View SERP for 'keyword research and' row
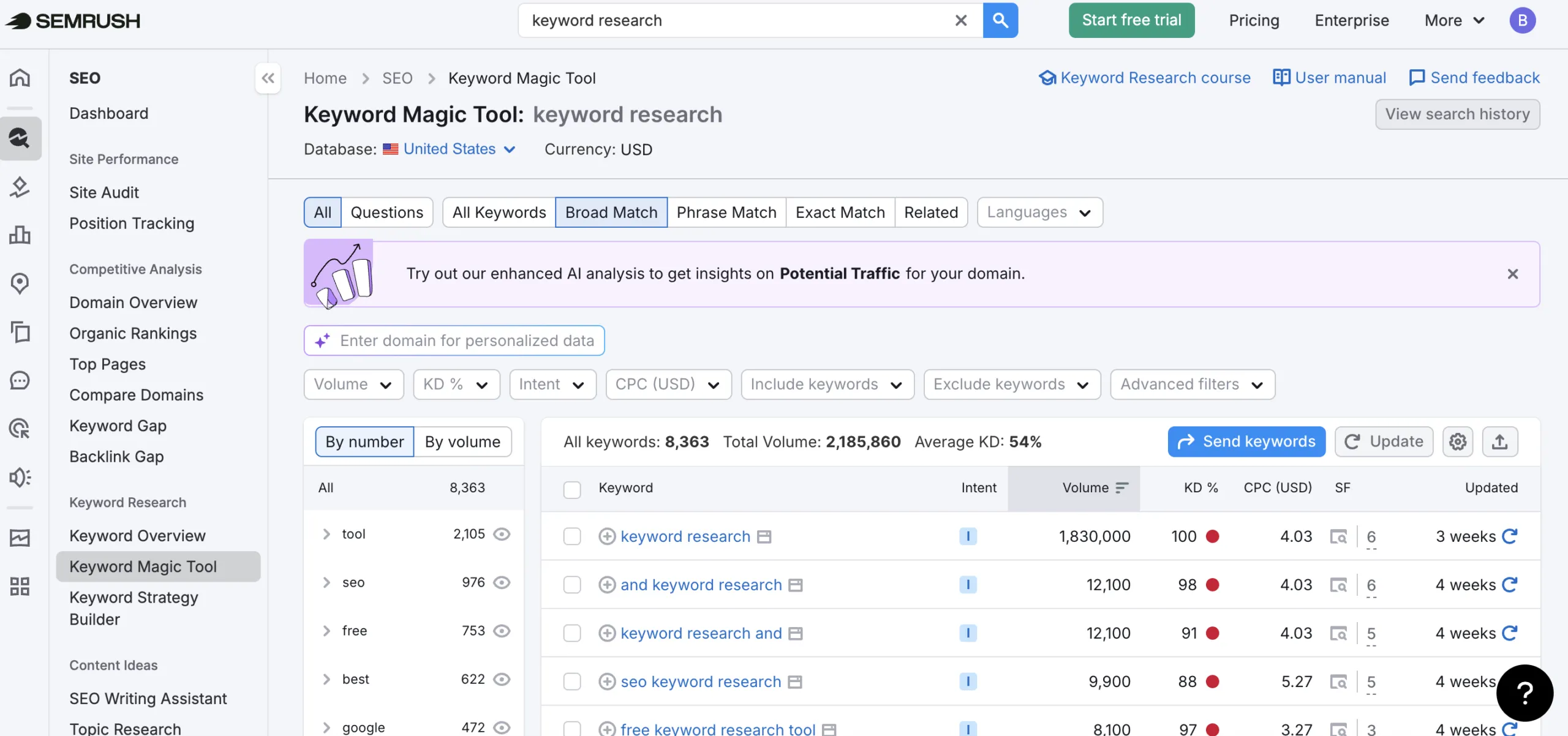This screenshot has height=736, width=1568. click(x=1338, y=634)
